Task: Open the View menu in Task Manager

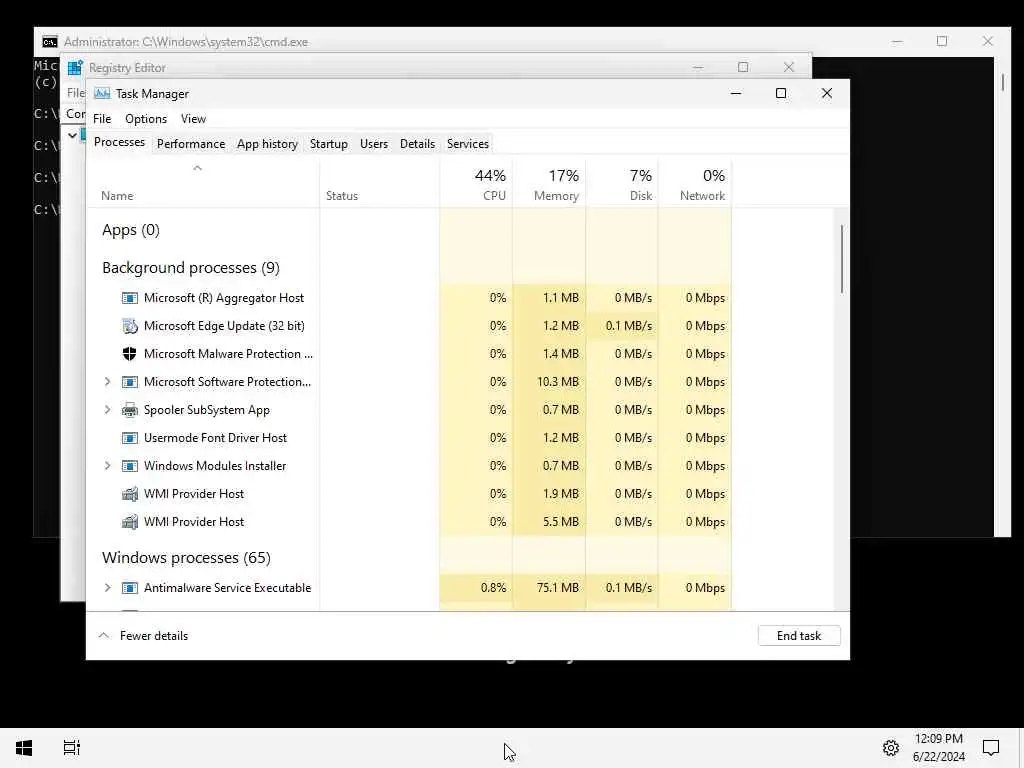Action: 193,119
